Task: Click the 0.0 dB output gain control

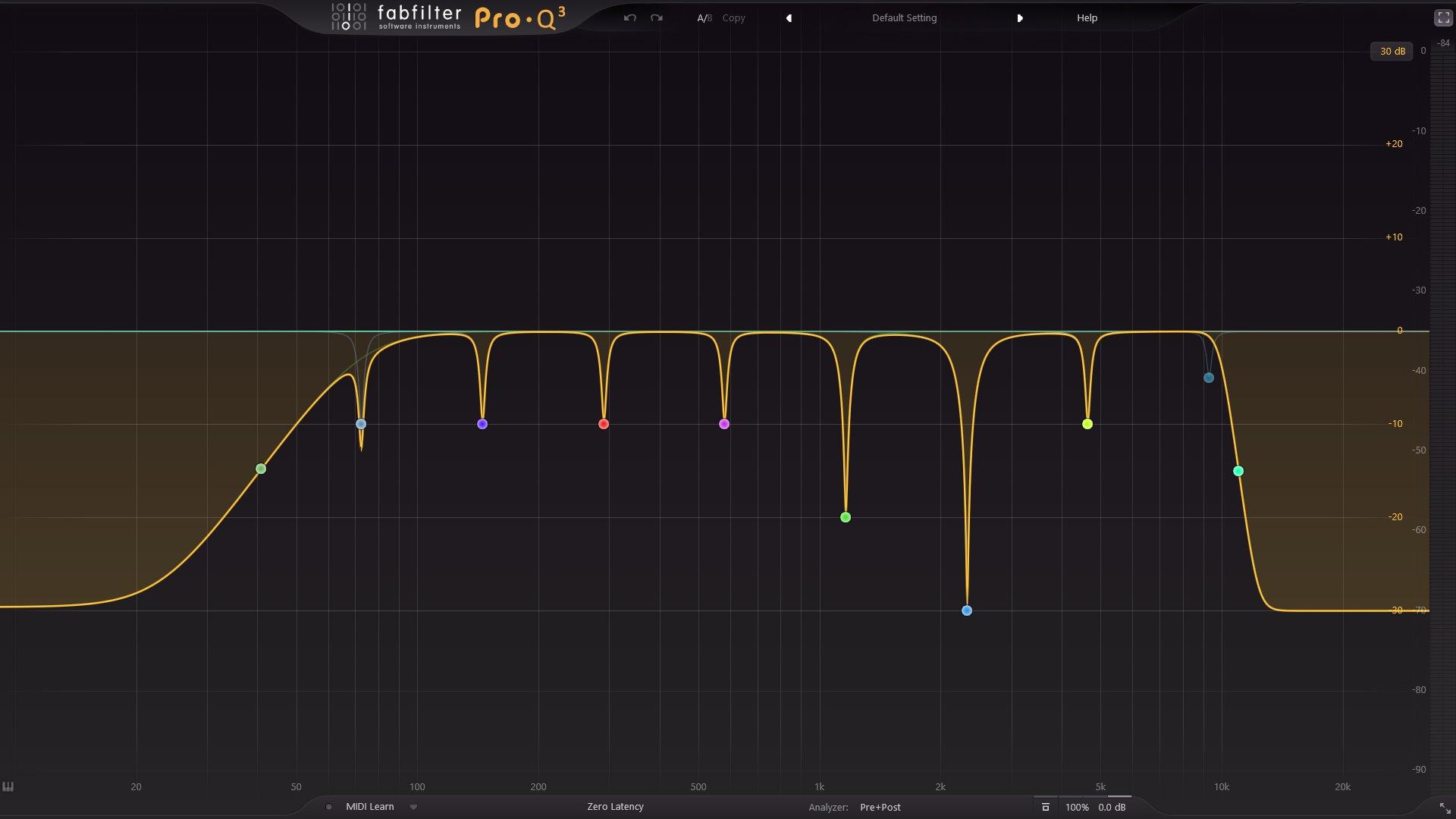Action: click(x=1112, y=808)
